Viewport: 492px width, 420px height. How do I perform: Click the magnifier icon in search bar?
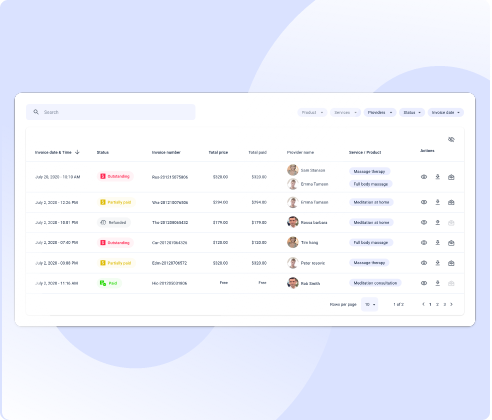(x=36, y=112)
